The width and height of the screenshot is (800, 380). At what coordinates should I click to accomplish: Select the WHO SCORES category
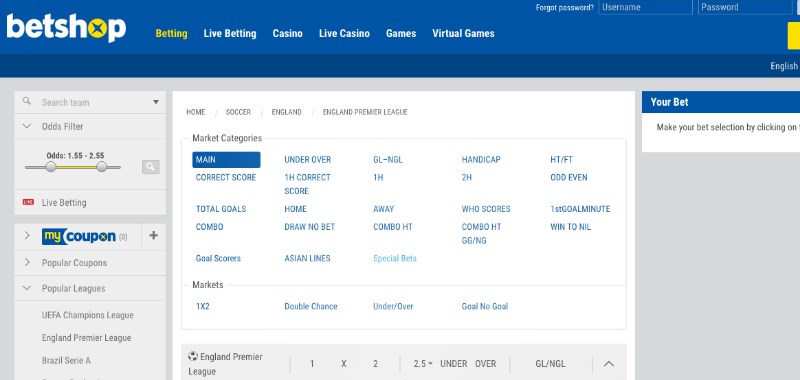click(486, 209)
